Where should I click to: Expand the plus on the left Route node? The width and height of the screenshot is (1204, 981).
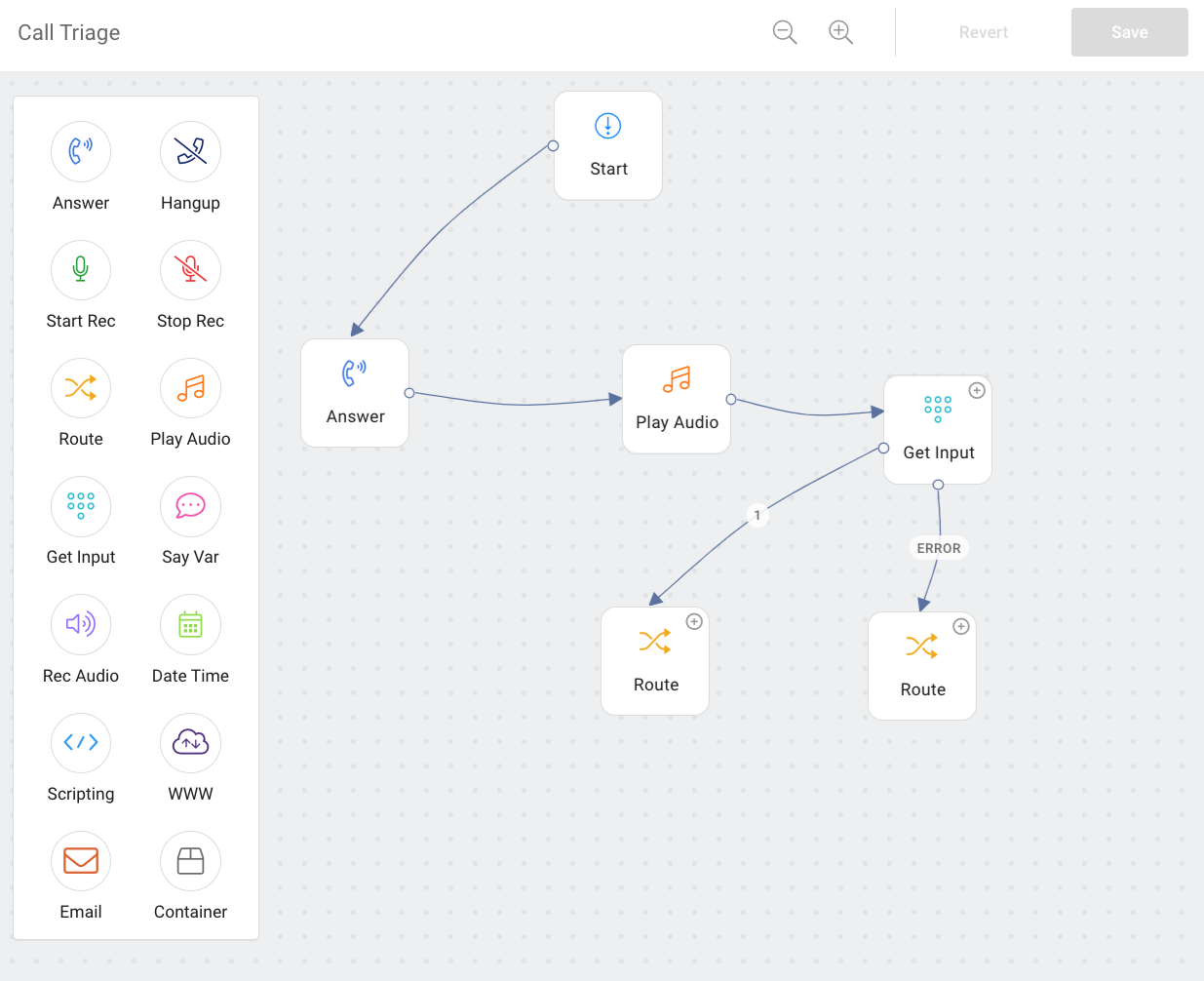point(694,621)
